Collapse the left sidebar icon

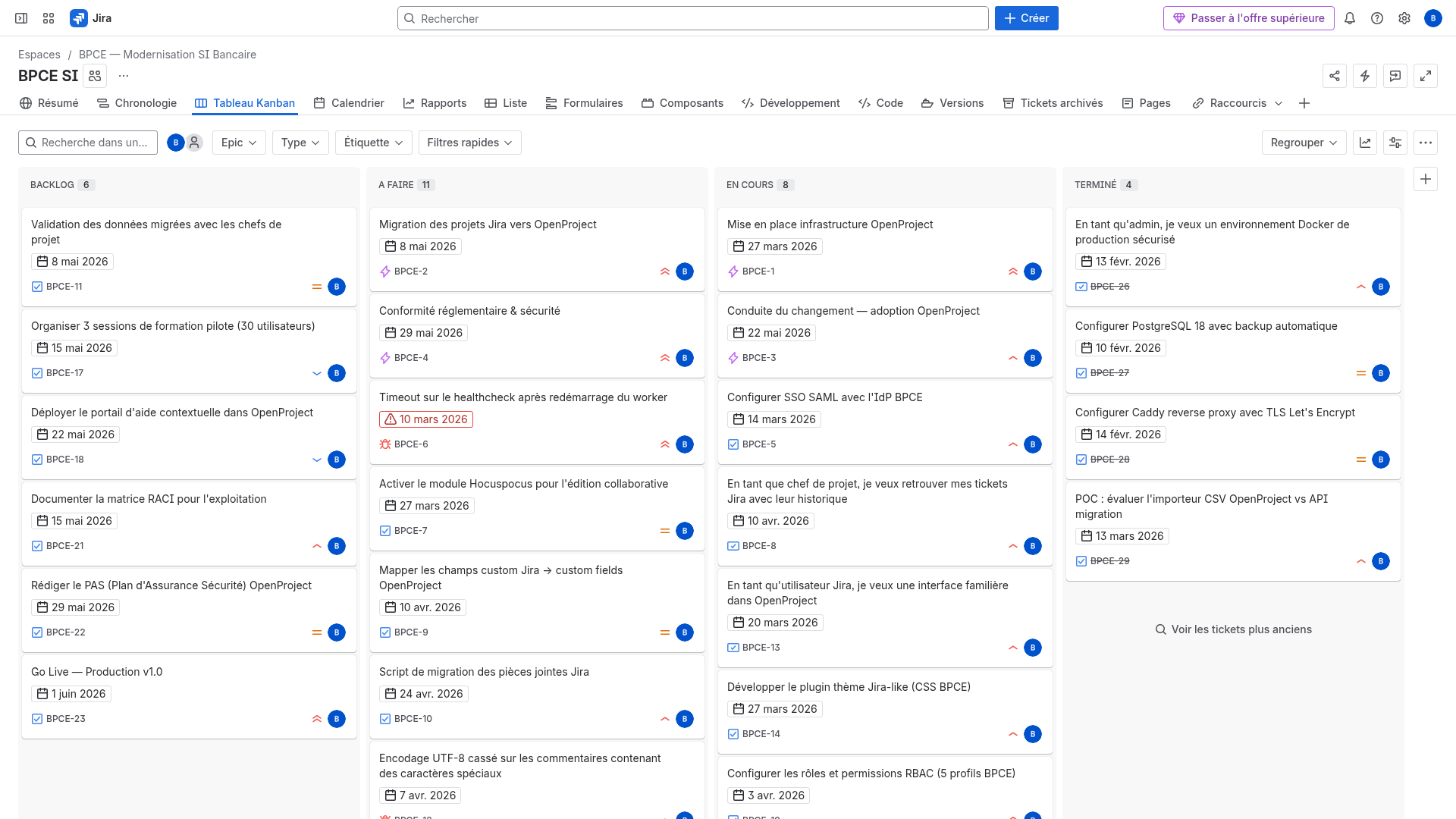20,17
